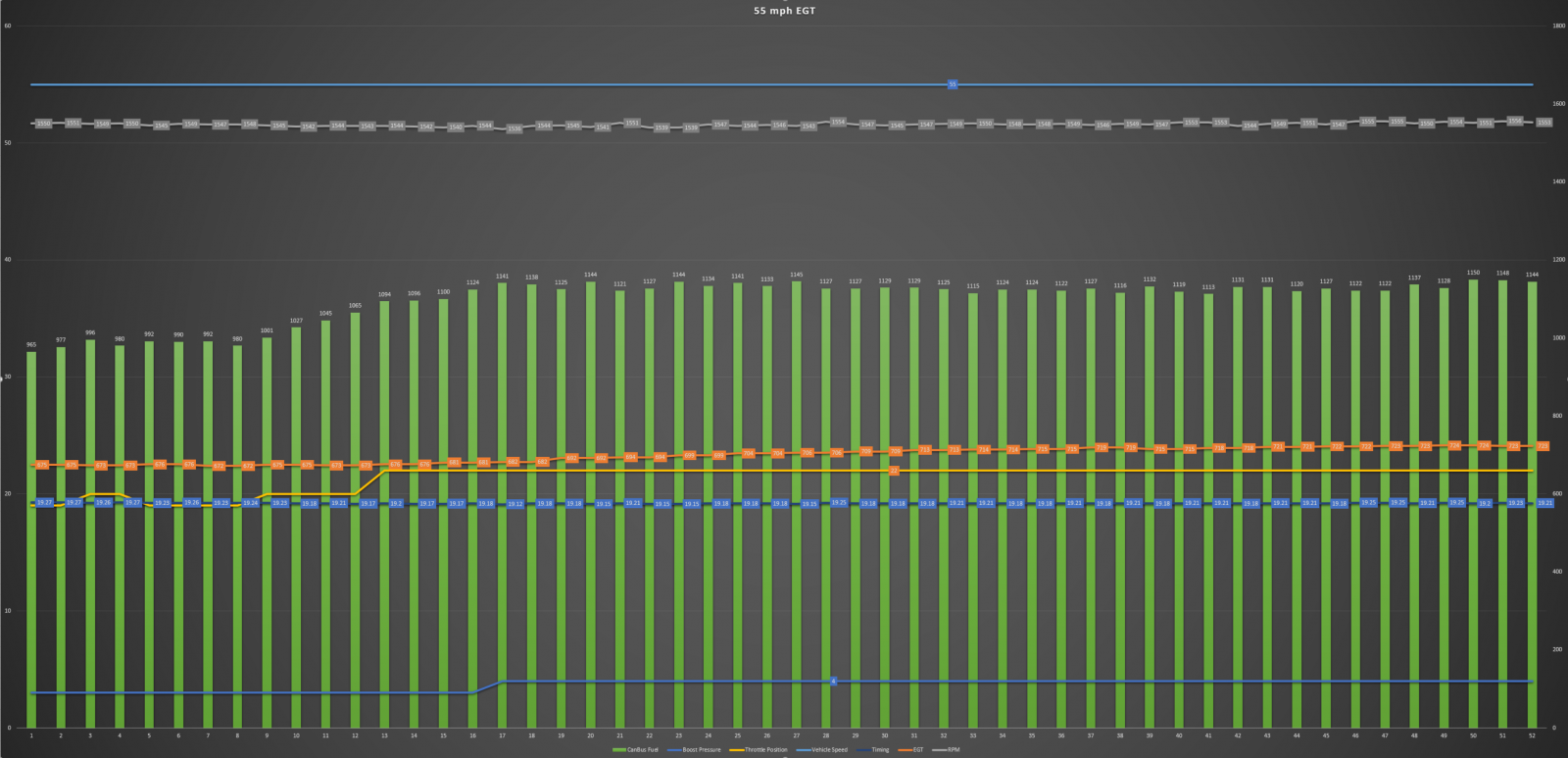Select the Timing legend entry

coord(873,750)
